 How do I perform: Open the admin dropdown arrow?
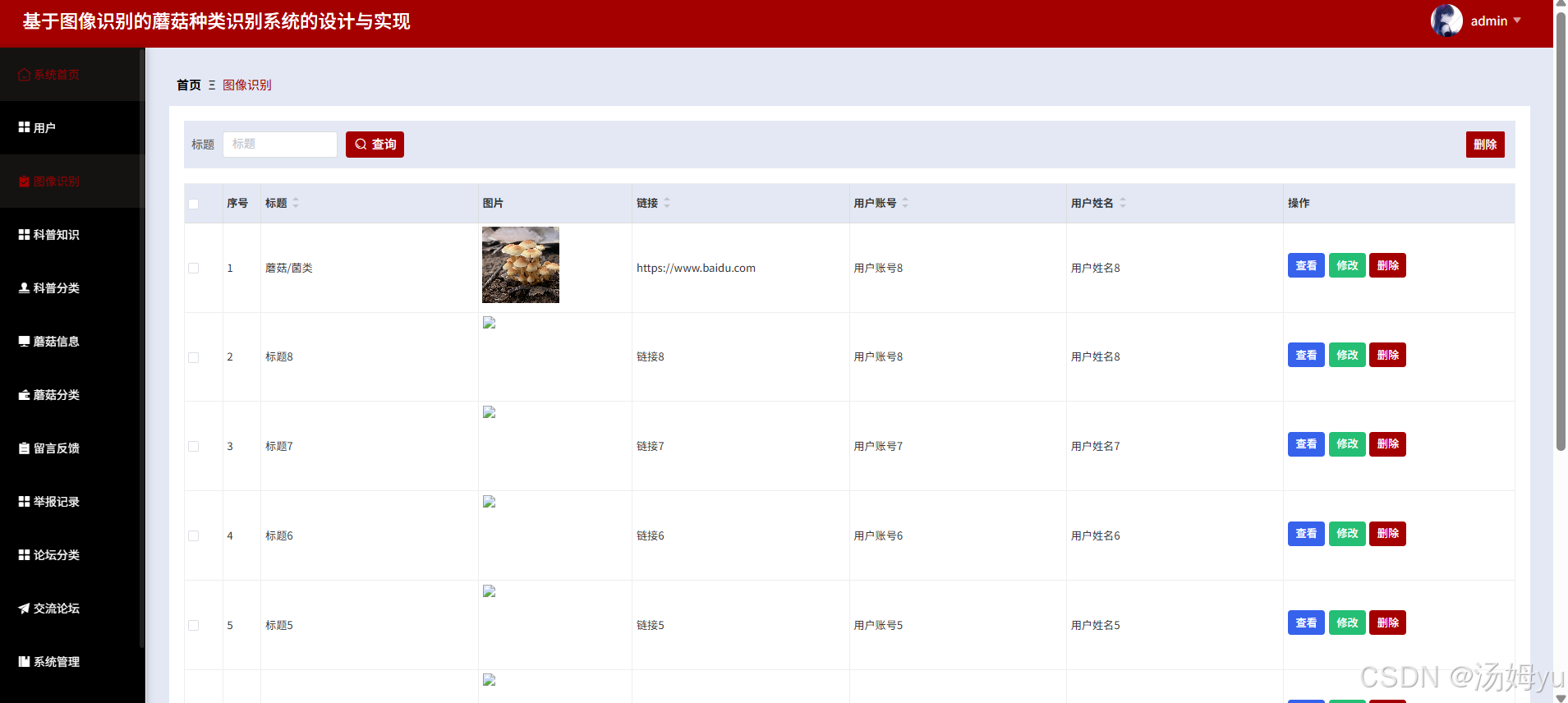(1517, 21)
